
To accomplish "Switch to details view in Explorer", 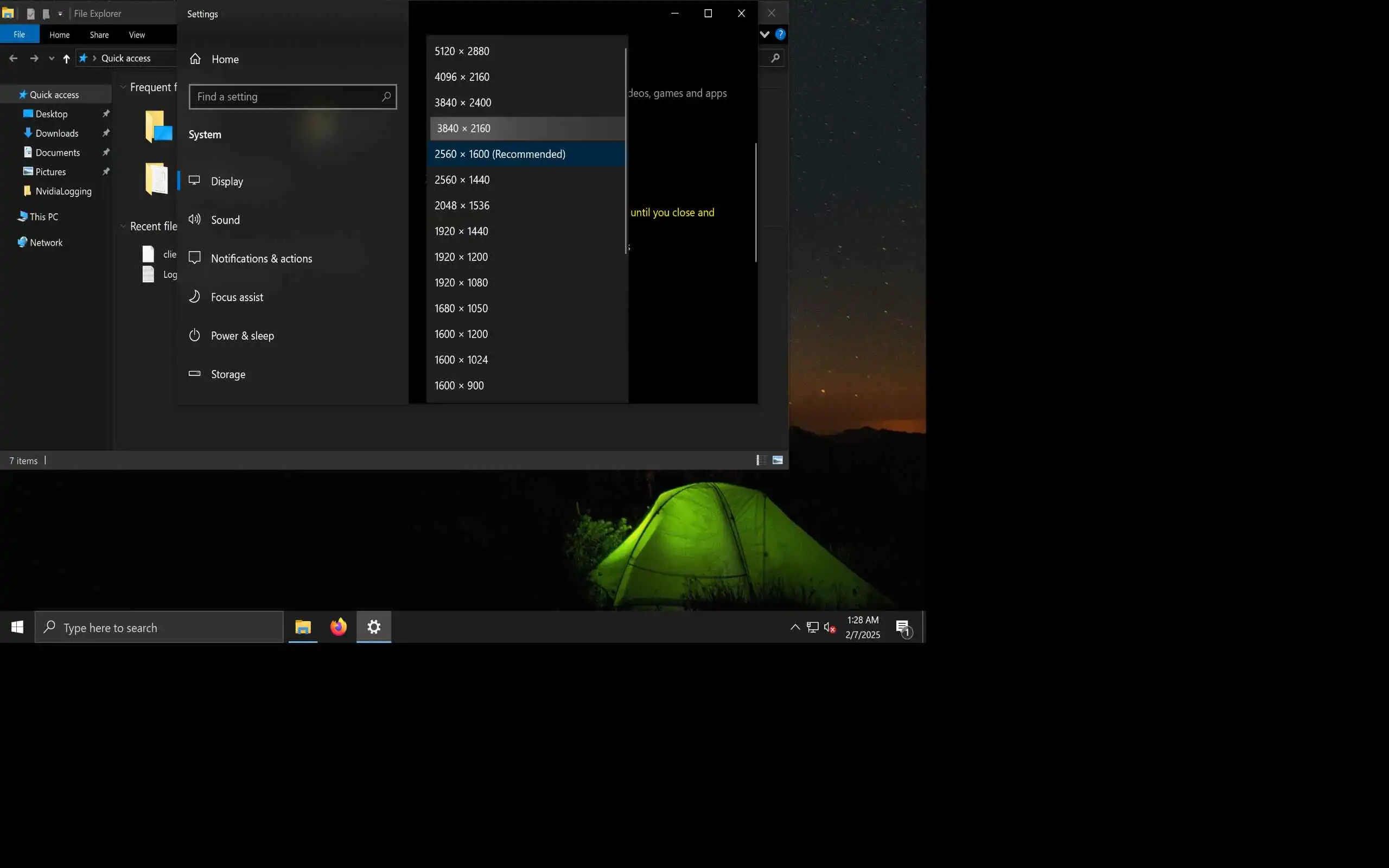I will (761, 461).
